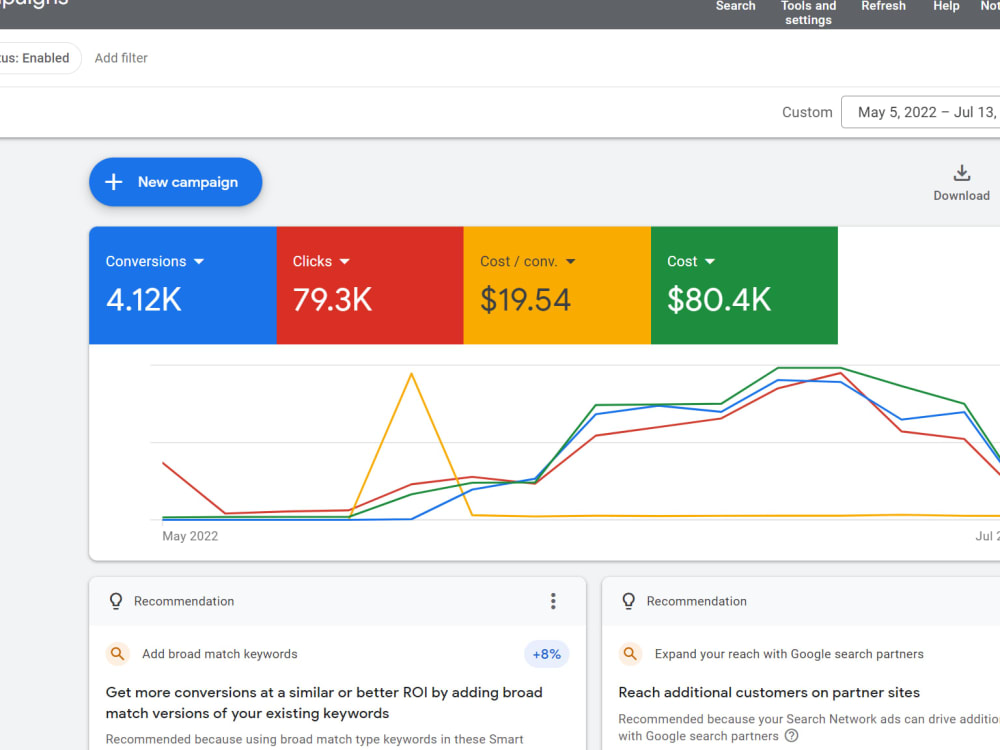Image resolution: width=1000 pixels, height=750 pixels.
Task: Click Search in the top bar
Action: coord(735,6)
